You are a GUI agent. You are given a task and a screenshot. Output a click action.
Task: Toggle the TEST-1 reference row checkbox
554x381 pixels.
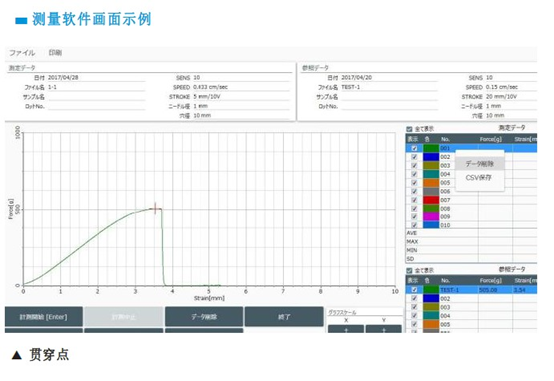[x=414, y=290]
